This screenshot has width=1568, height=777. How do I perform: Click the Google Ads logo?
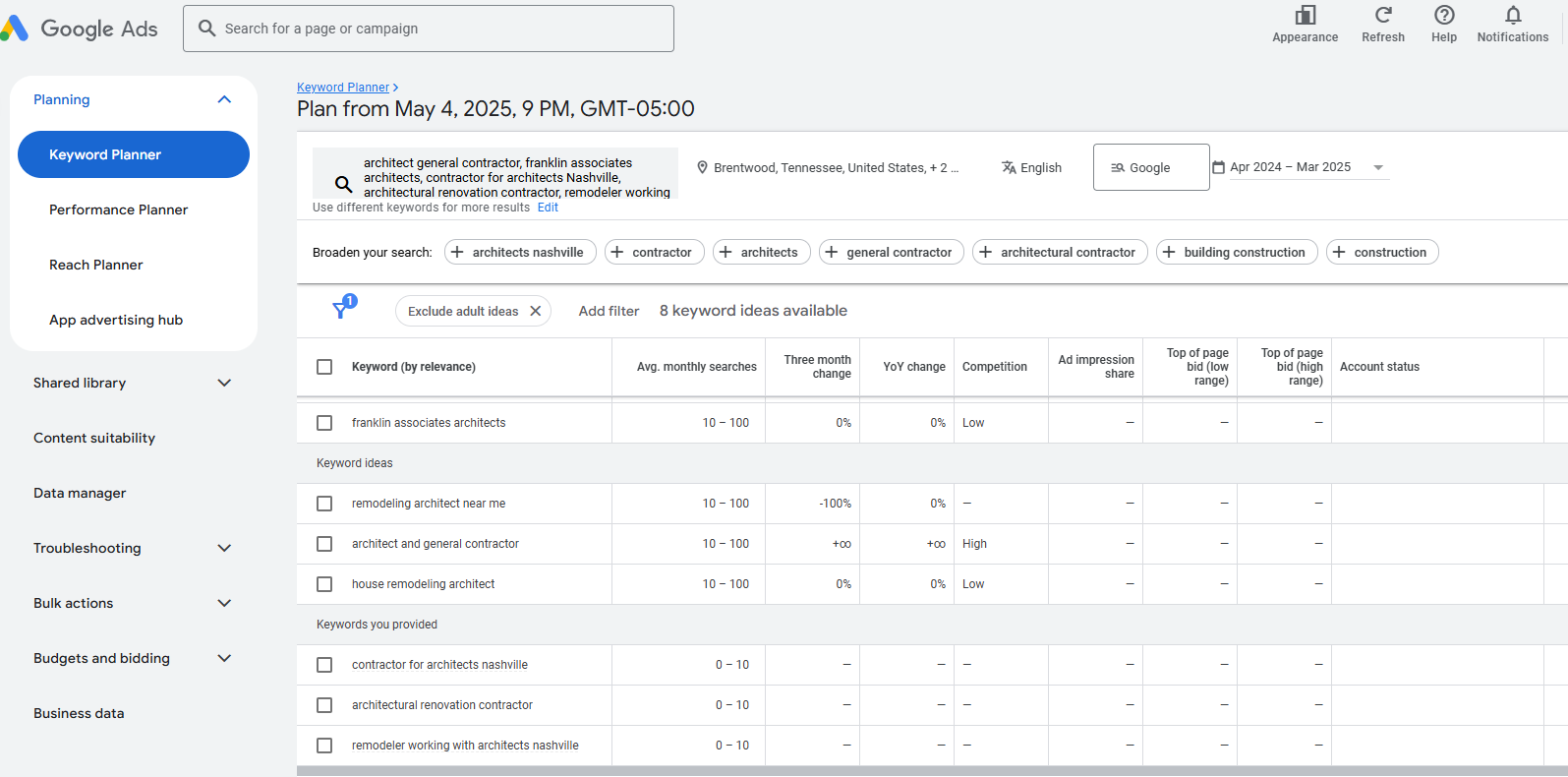pyautogui.click(x=81, y=29)
